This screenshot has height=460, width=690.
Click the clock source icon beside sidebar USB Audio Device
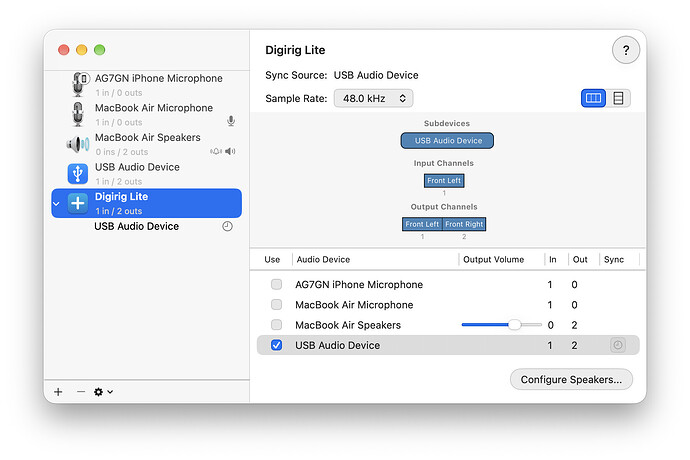coord(228,226)
